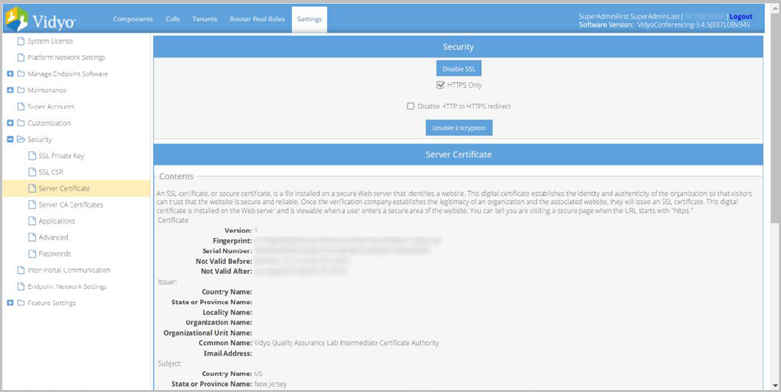Click the scrollbar down arrow
The width and height of the screenshot is (781, 392).
(775, 386)
